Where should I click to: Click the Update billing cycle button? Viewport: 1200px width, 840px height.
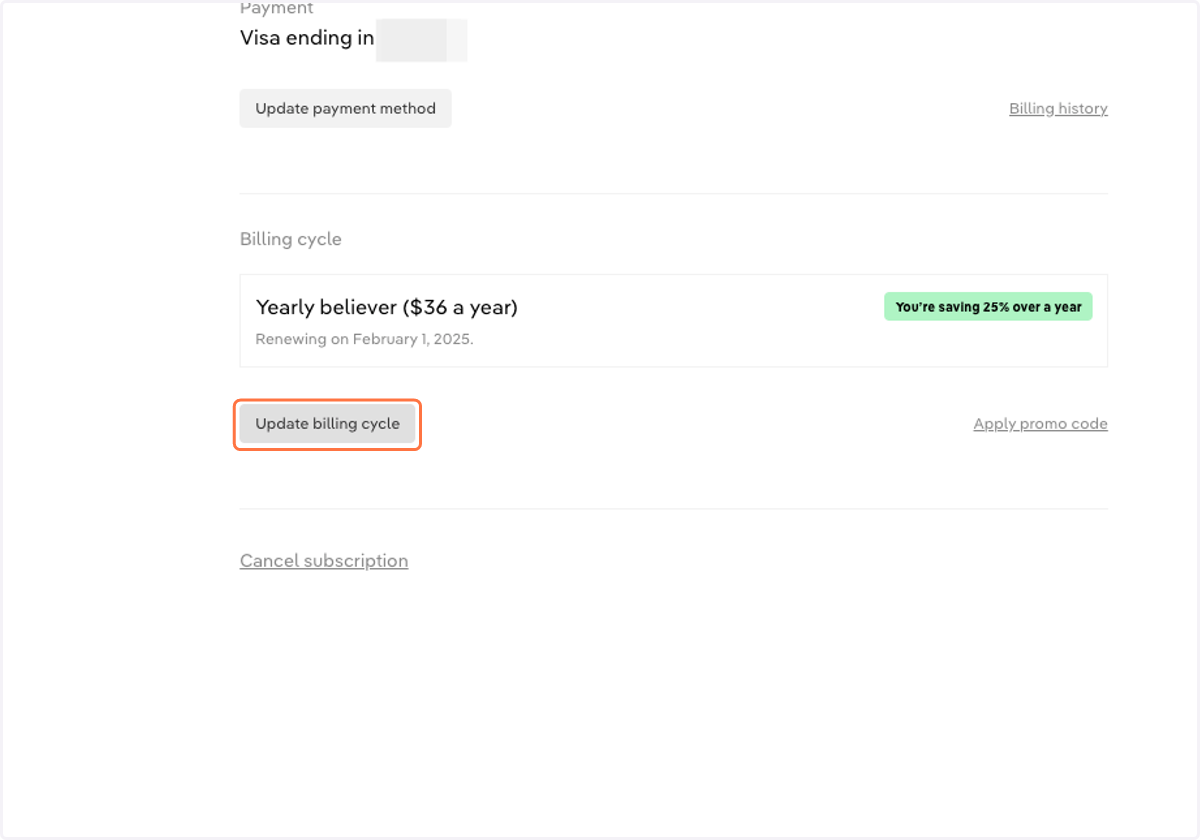pos(327,424)
